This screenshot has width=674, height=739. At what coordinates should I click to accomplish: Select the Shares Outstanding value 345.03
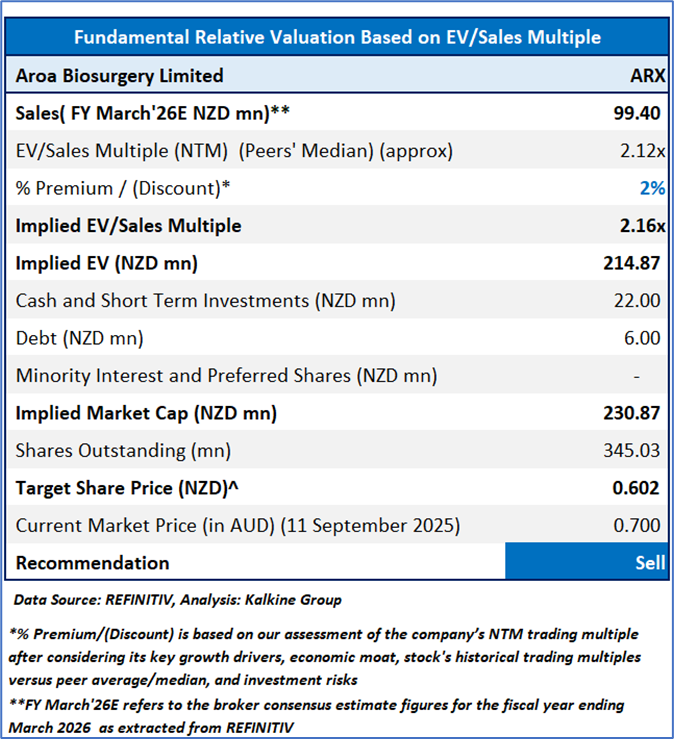(x=633, y=450)
